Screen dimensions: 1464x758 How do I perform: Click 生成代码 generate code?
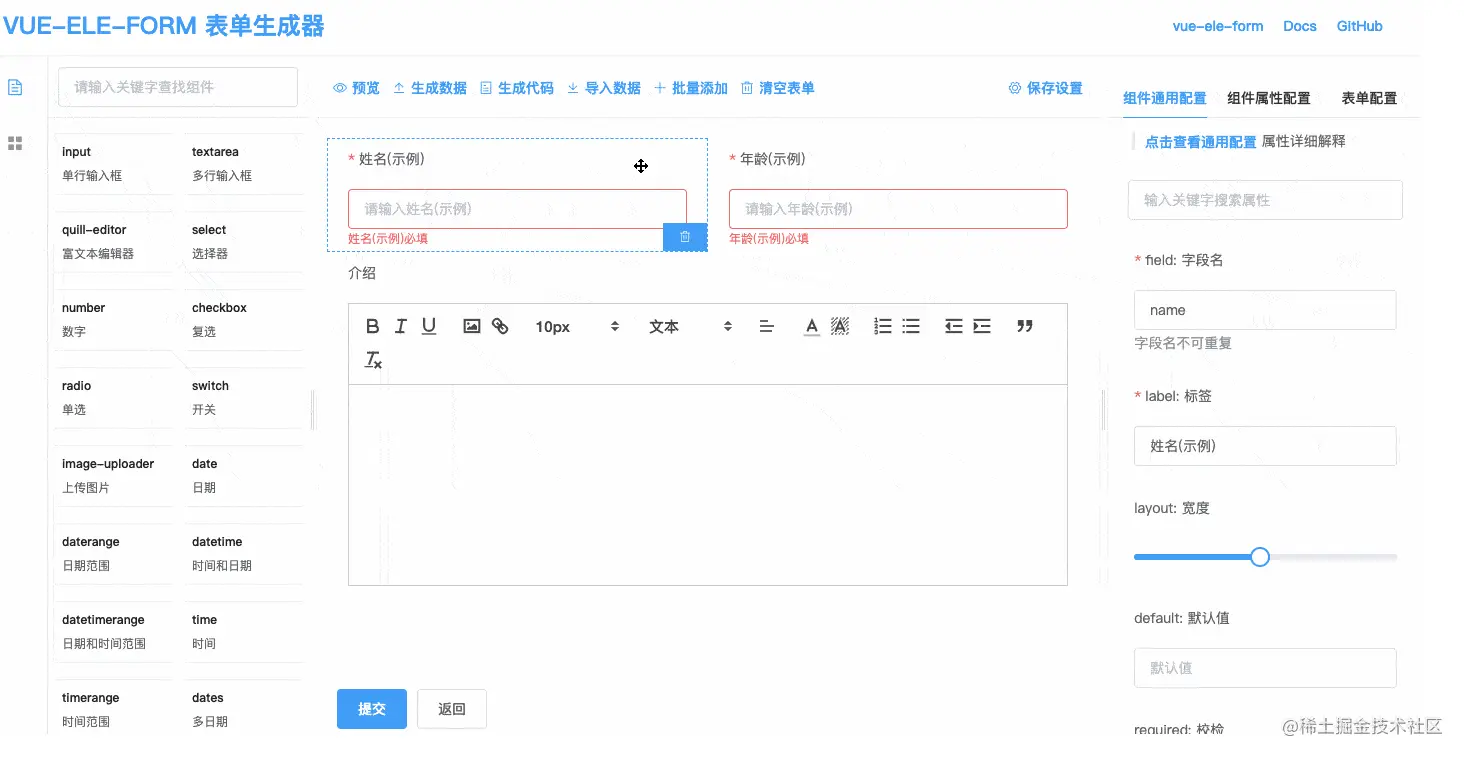pyautogui.click(x=516, y=88)
